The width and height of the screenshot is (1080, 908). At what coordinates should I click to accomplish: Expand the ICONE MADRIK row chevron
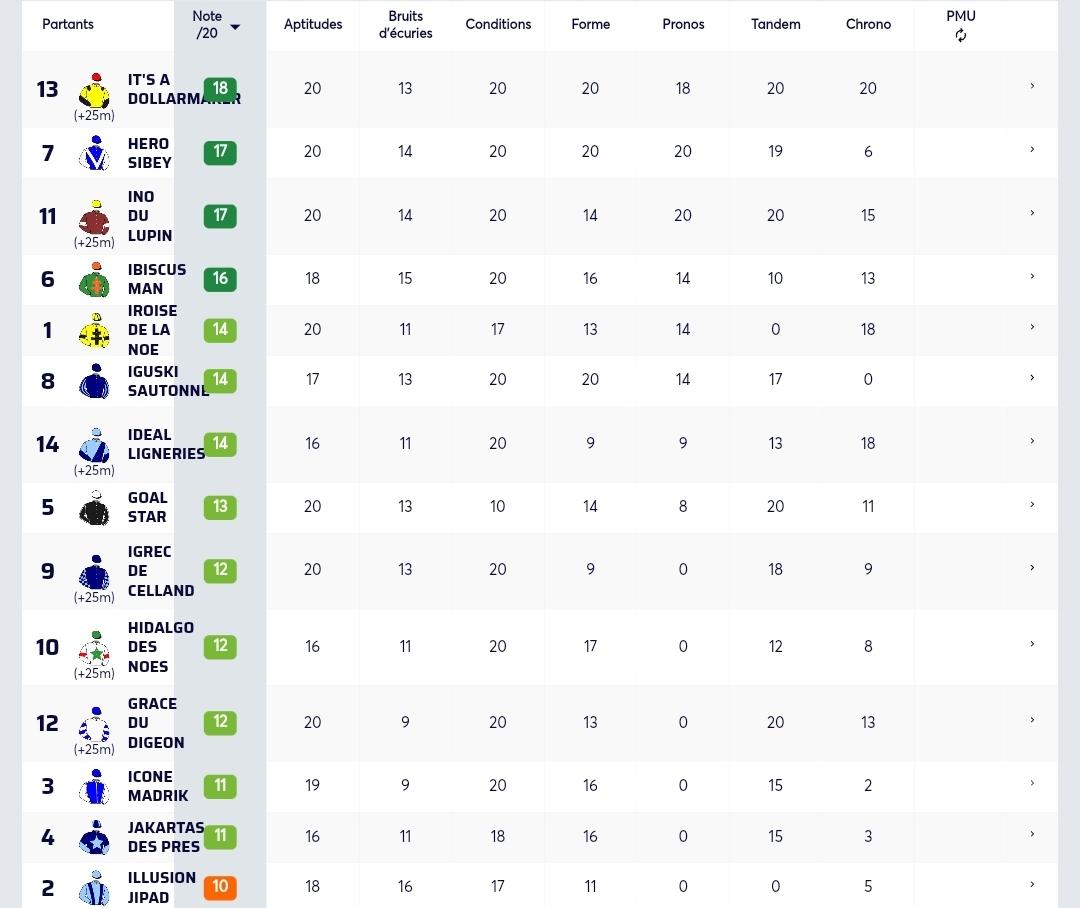(1032, 783)
